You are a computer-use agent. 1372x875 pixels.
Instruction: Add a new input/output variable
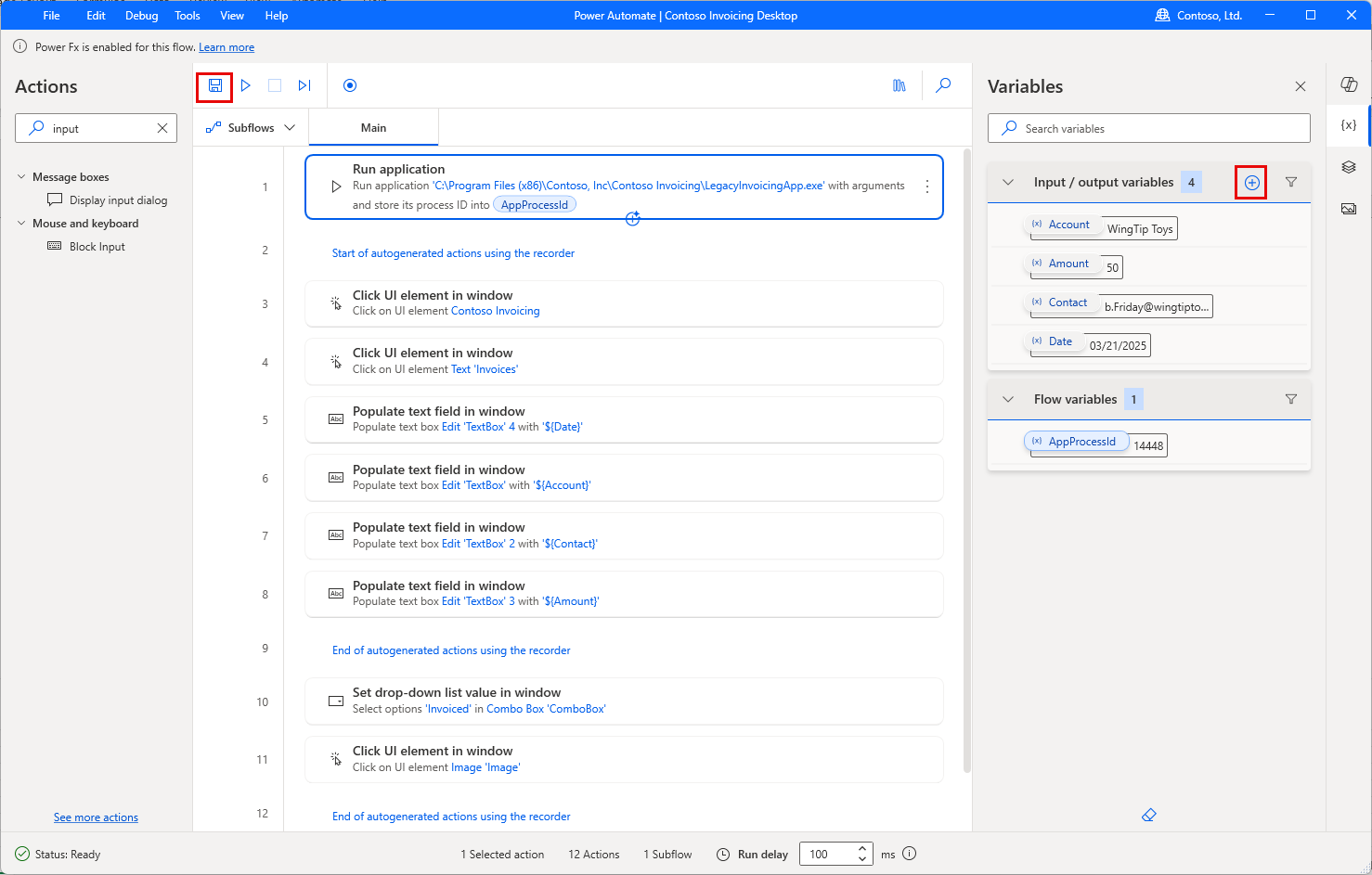pyautogui.click(x=1250, y=182)
